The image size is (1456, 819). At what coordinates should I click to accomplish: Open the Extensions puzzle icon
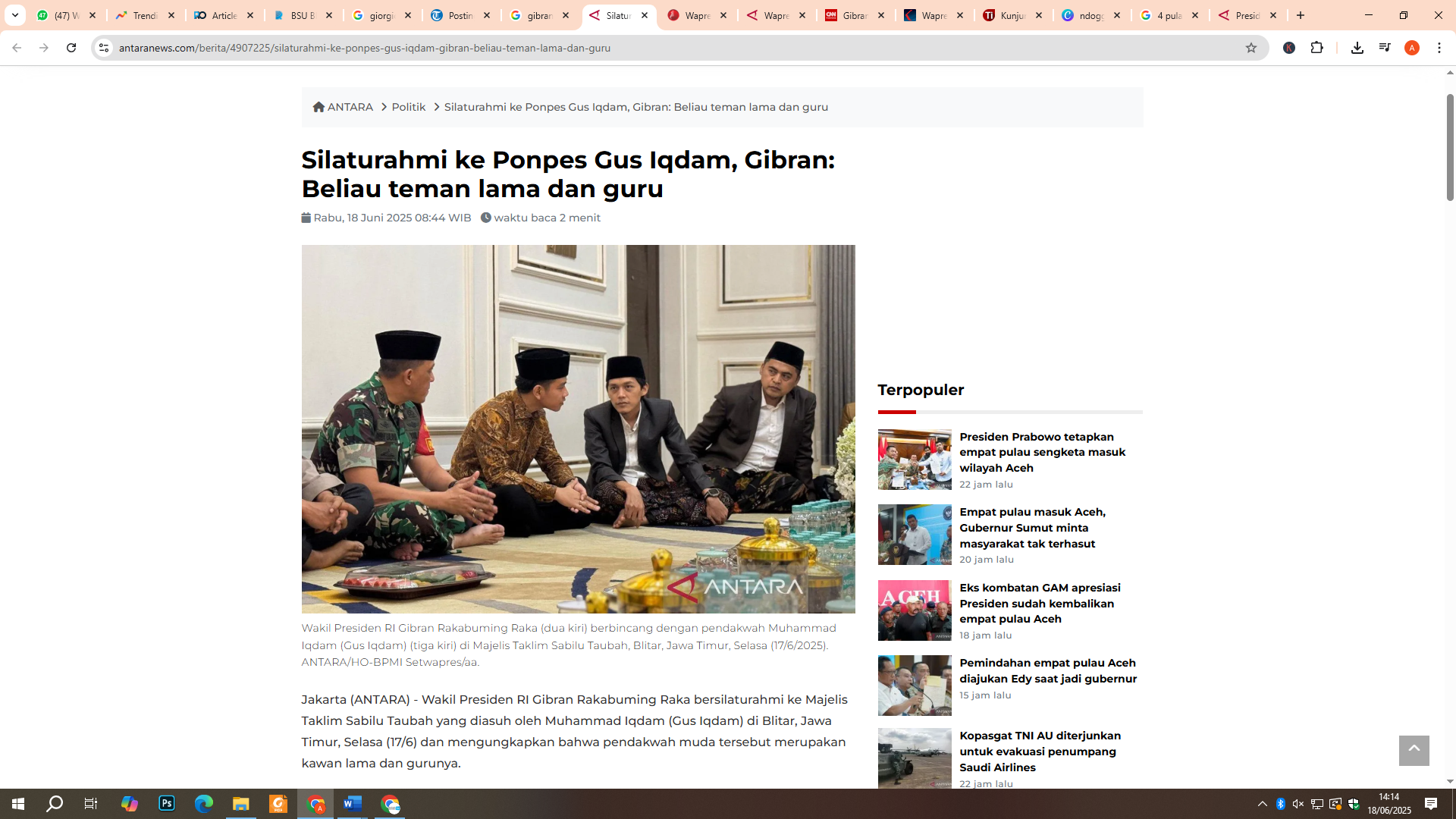pyautogui.click(x=1317, y=47)
